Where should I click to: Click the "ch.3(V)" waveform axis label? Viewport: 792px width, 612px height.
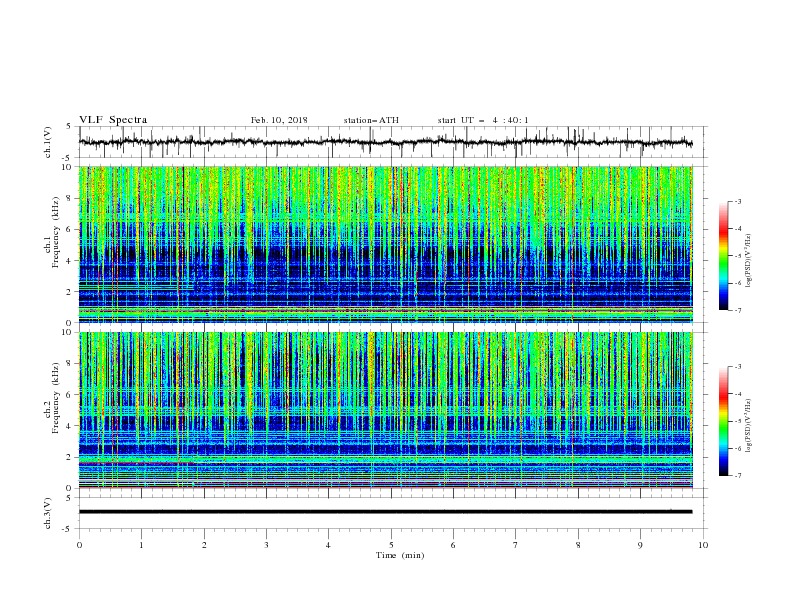click(48, 513)
